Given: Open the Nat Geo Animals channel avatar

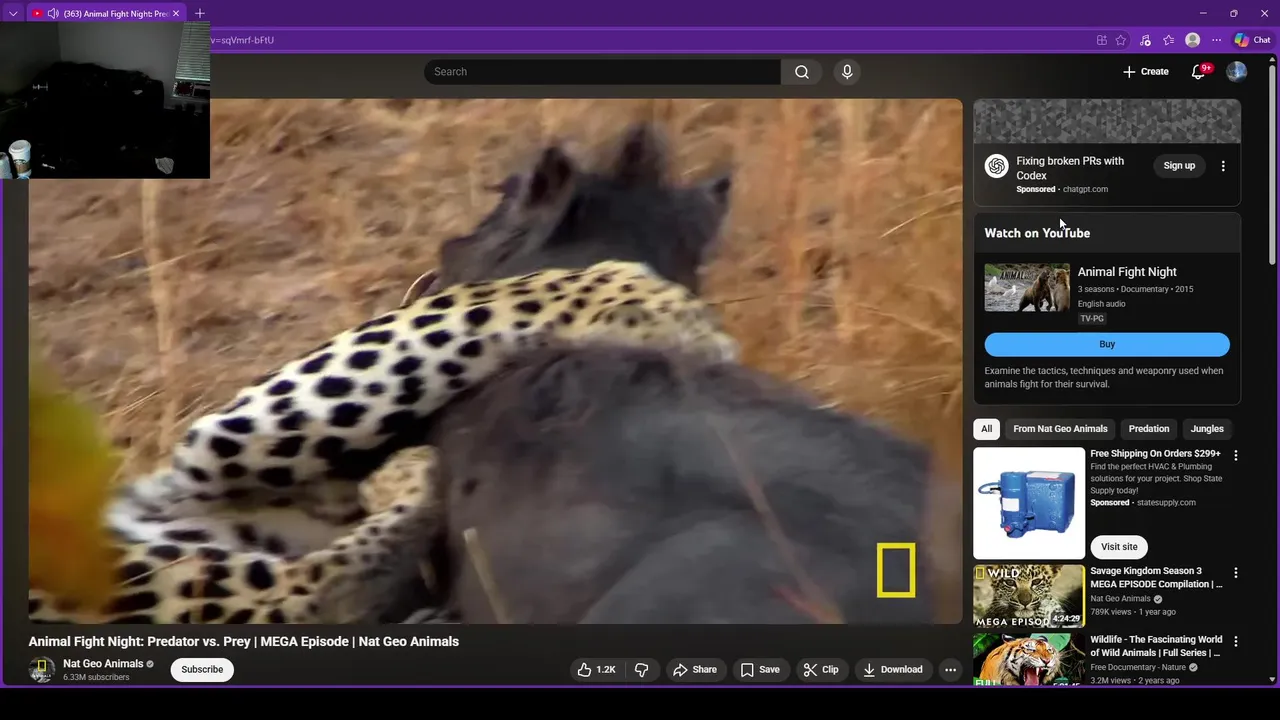Looking at the screenshot, I should click(x=41, y=670).
